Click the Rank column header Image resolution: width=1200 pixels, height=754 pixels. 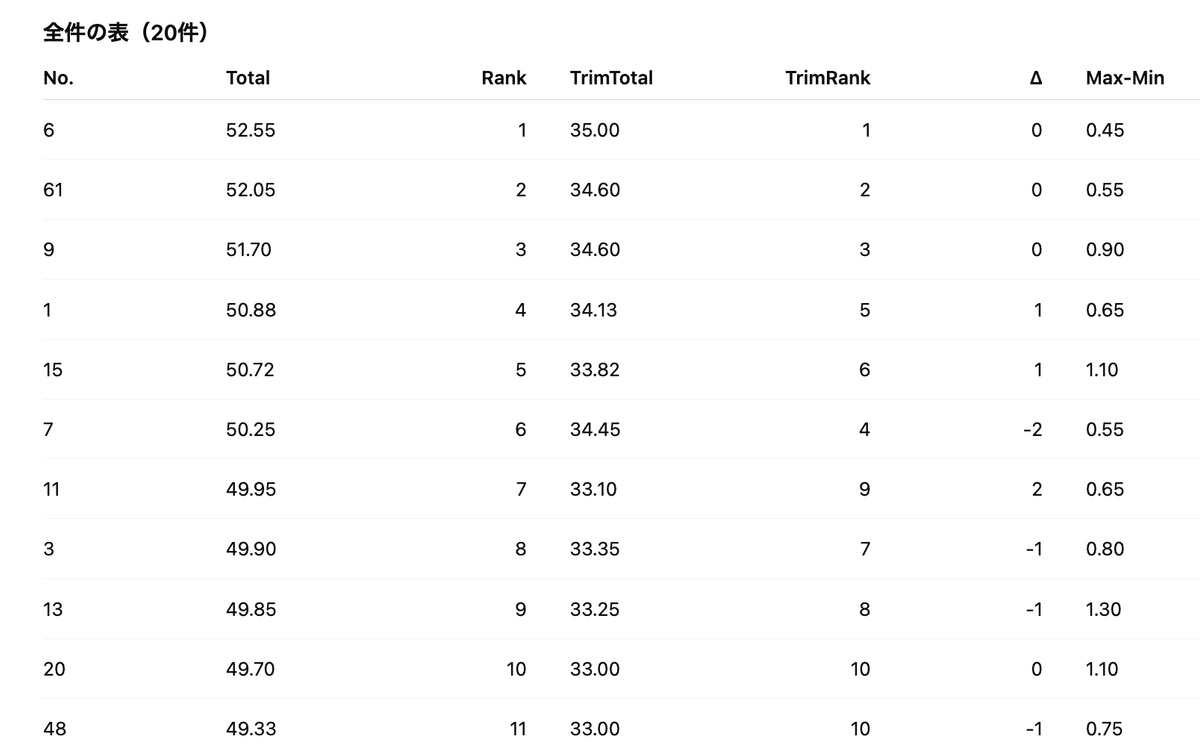pos(503,78)
